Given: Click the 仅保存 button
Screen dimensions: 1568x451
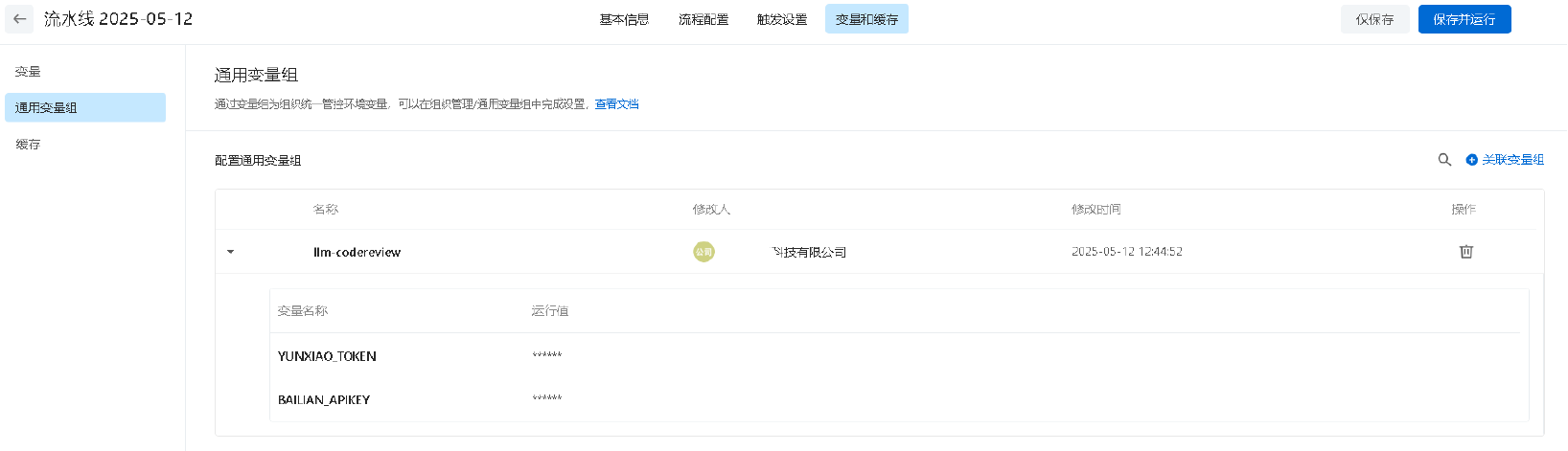Looking at the screenshot, I should [x=1374, y=19].
